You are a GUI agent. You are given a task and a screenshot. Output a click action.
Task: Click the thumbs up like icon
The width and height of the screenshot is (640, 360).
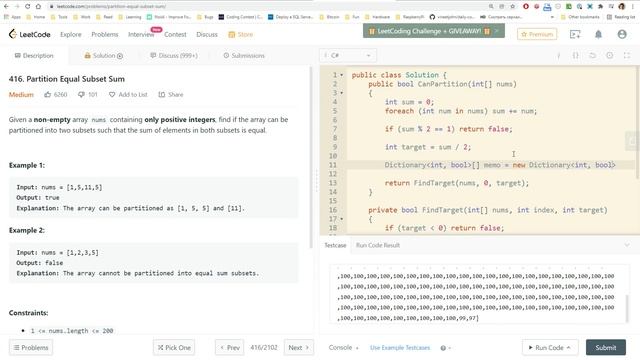pyautogui.click(x=48, y=95)
